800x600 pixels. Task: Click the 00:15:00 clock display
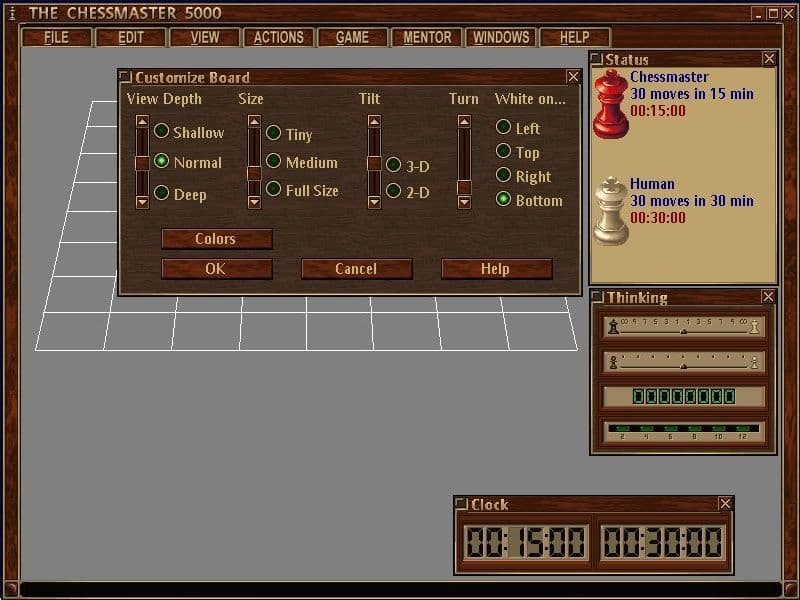pyautogui.click(x=526, y=541)
